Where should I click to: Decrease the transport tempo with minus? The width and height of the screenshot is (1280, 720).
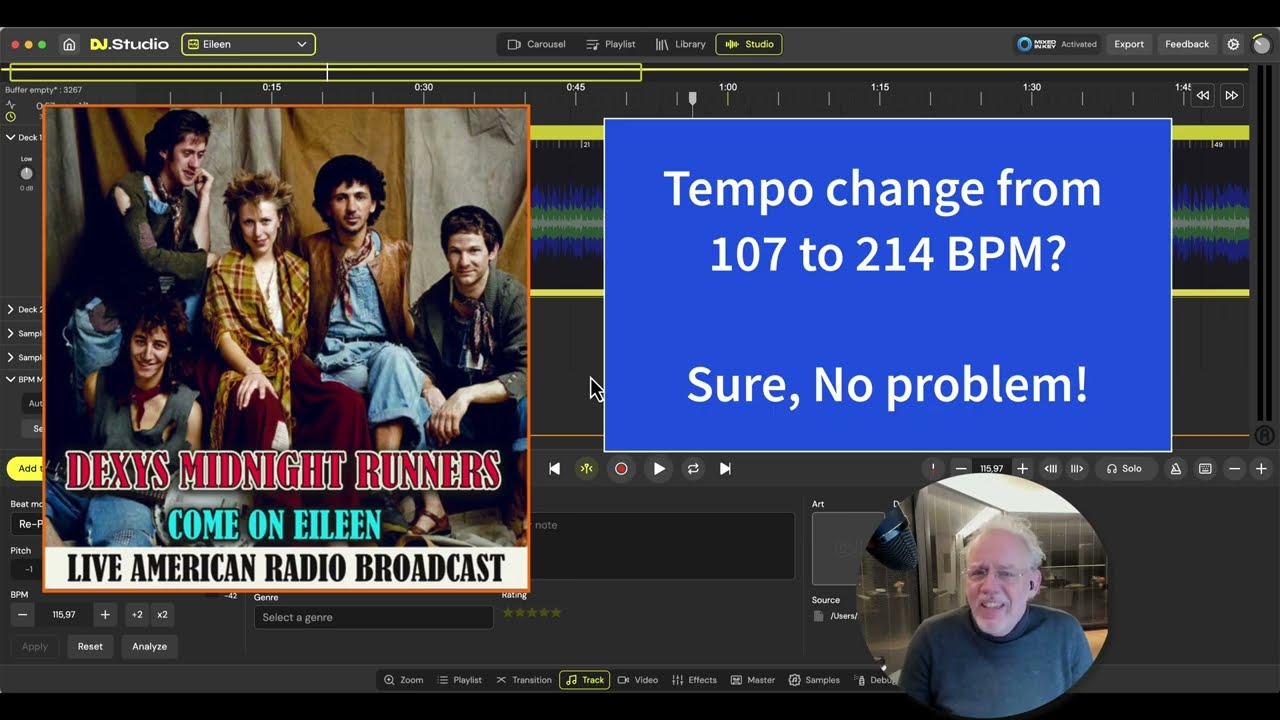tap(961, 468)
